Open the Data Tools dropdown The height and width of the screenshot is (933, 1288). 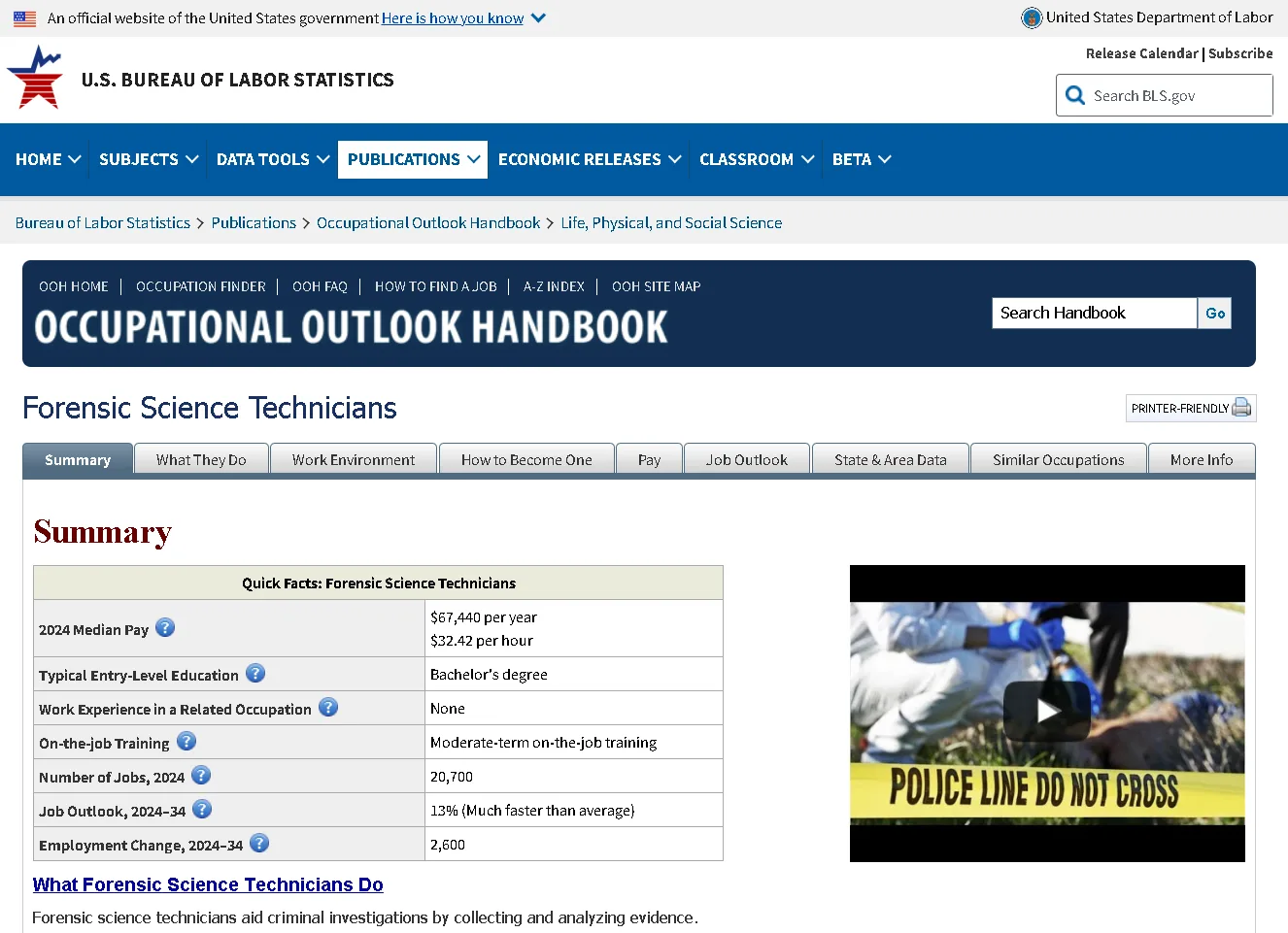pyautogui.click(x=272, y=159)
